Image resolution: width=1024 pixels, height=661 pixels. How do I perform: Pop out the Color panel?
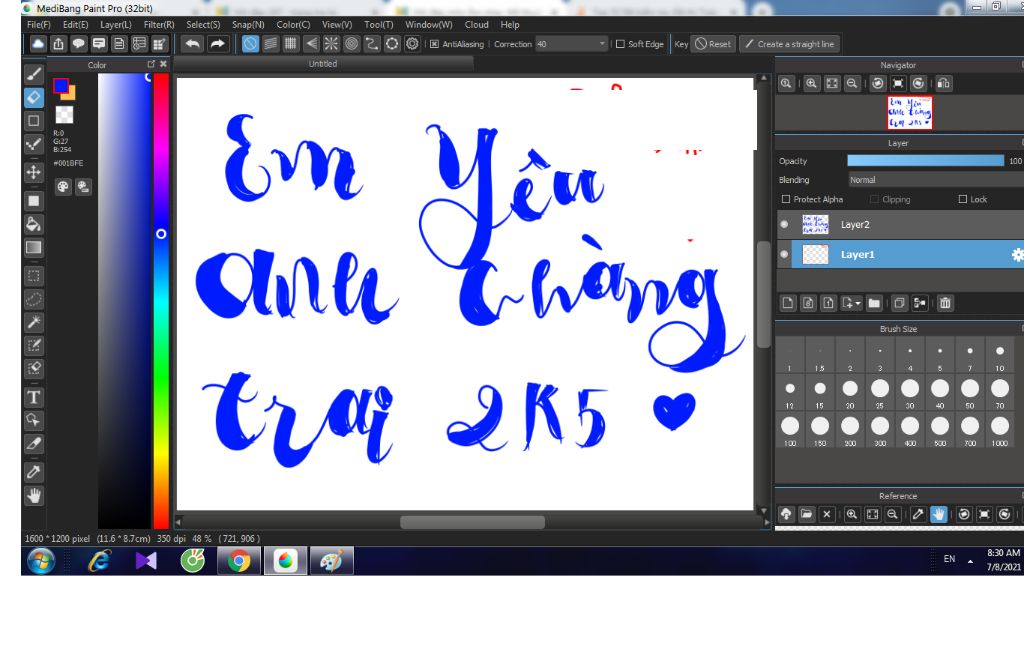coord(152,64)
